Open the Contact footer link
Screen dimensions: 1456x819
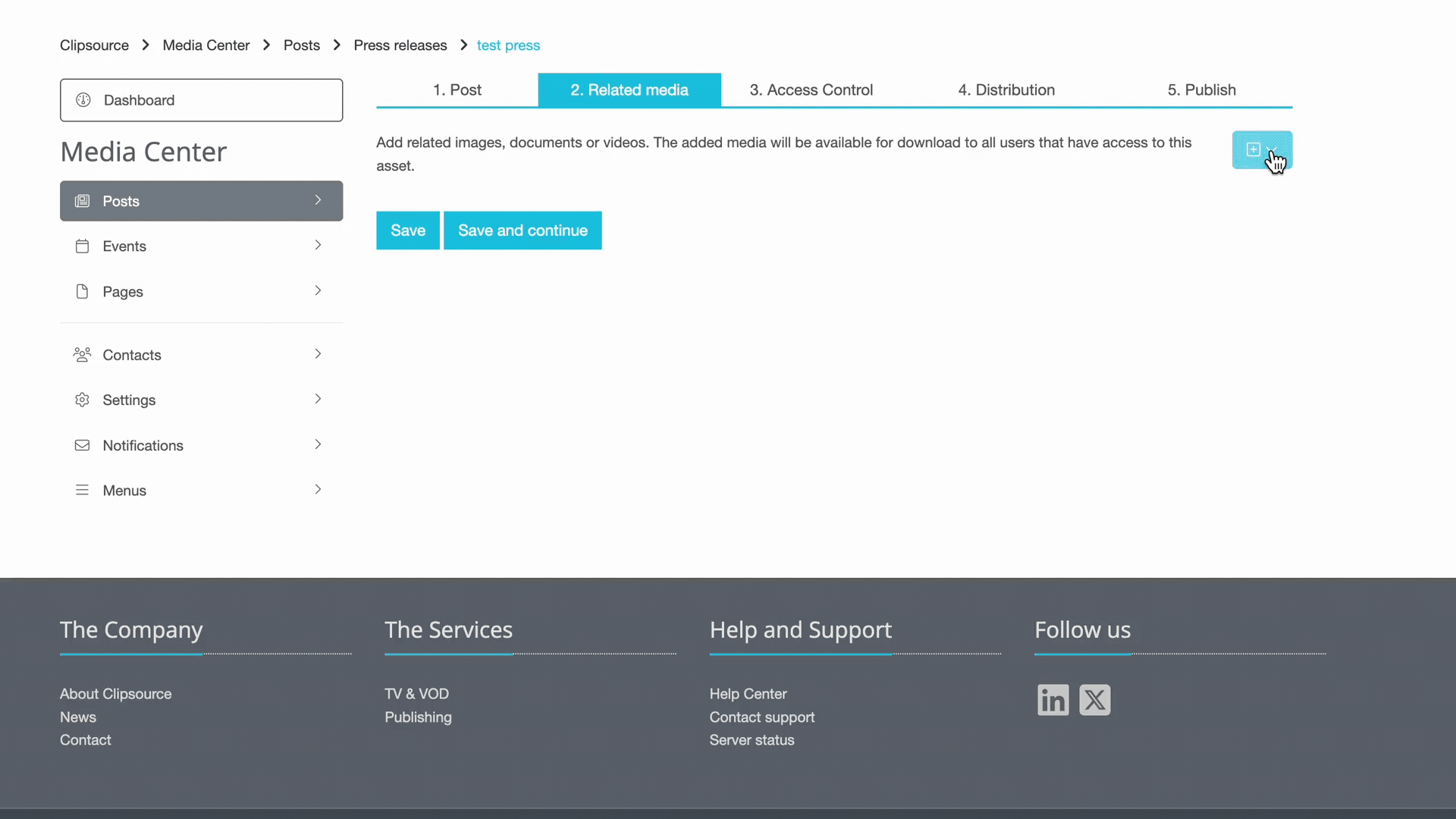85,740
